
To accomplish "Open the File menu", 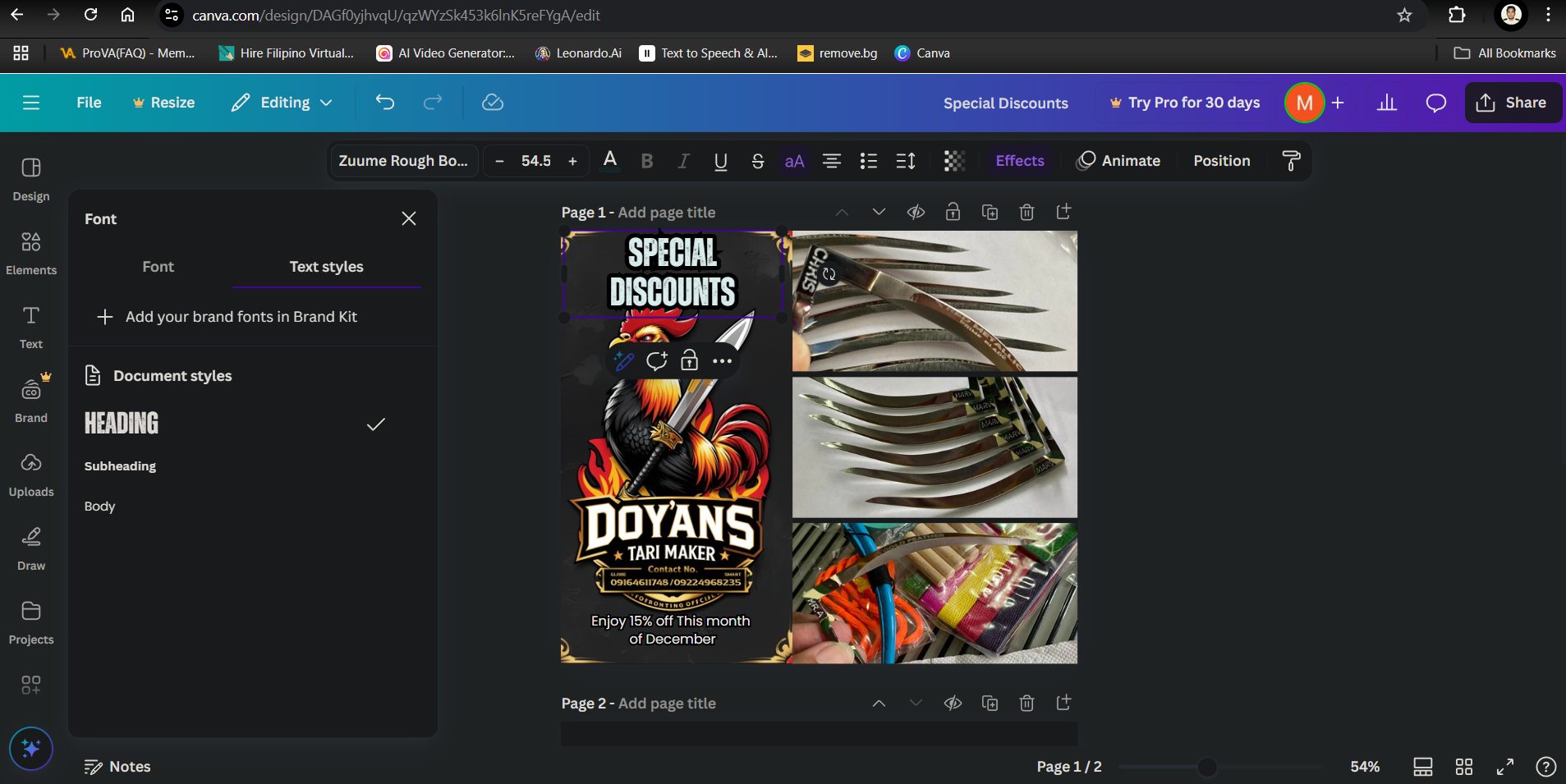I will pos(89,103).
